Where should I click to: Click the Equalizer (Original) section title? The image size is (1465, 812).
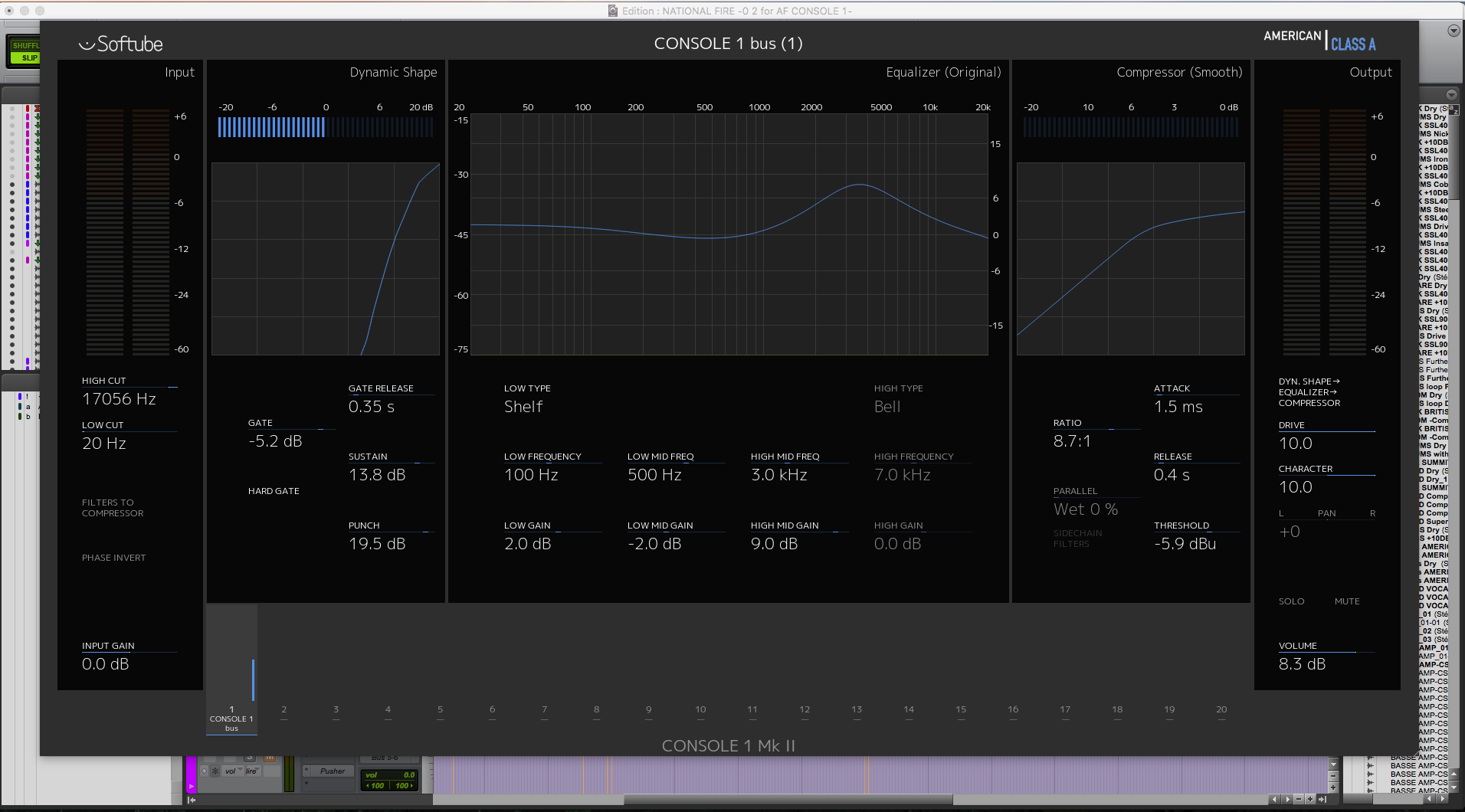coord(943,73)
